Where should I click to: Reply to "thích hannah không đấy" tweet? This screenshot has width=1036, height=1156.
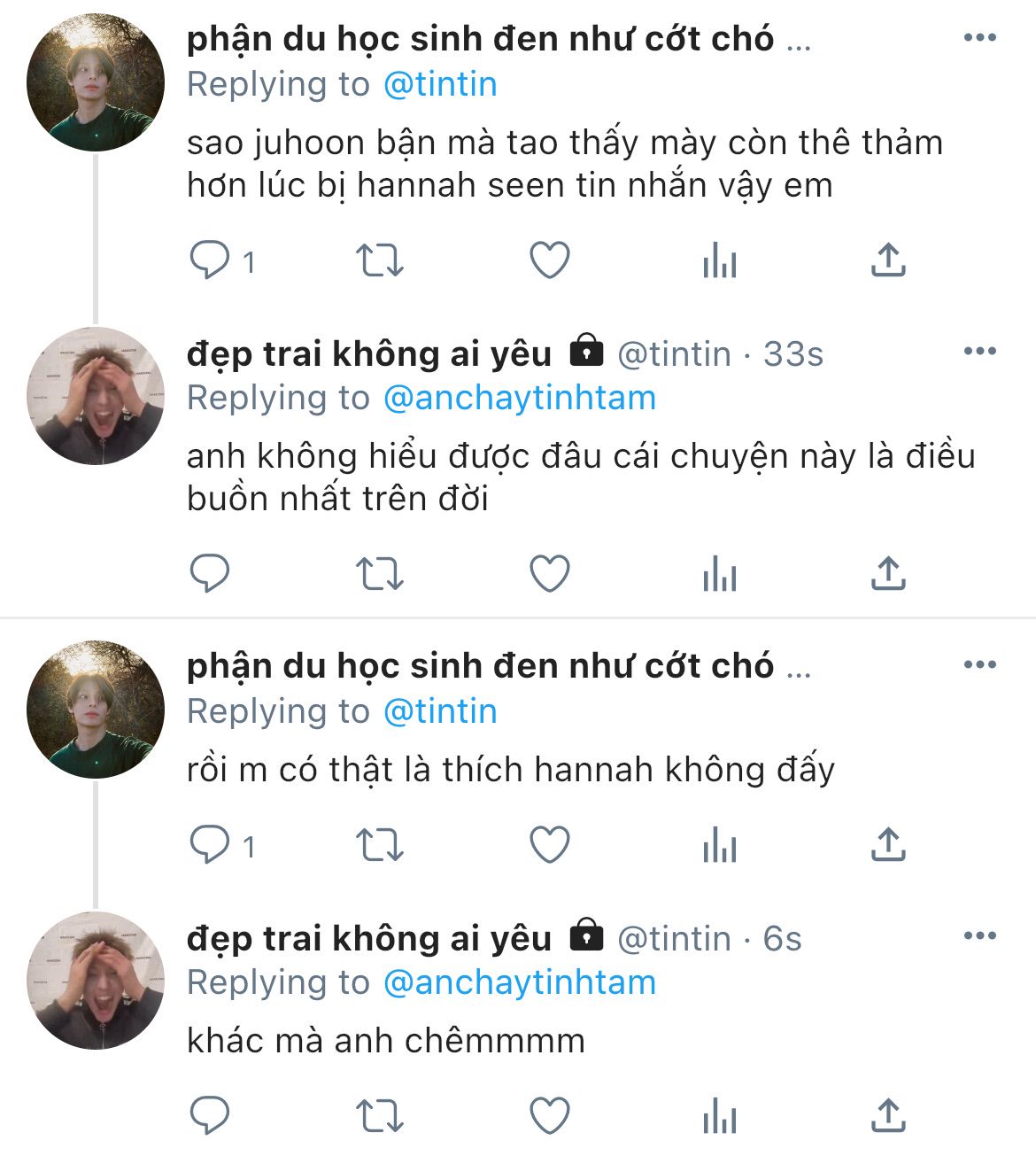[x=211, y=844]
